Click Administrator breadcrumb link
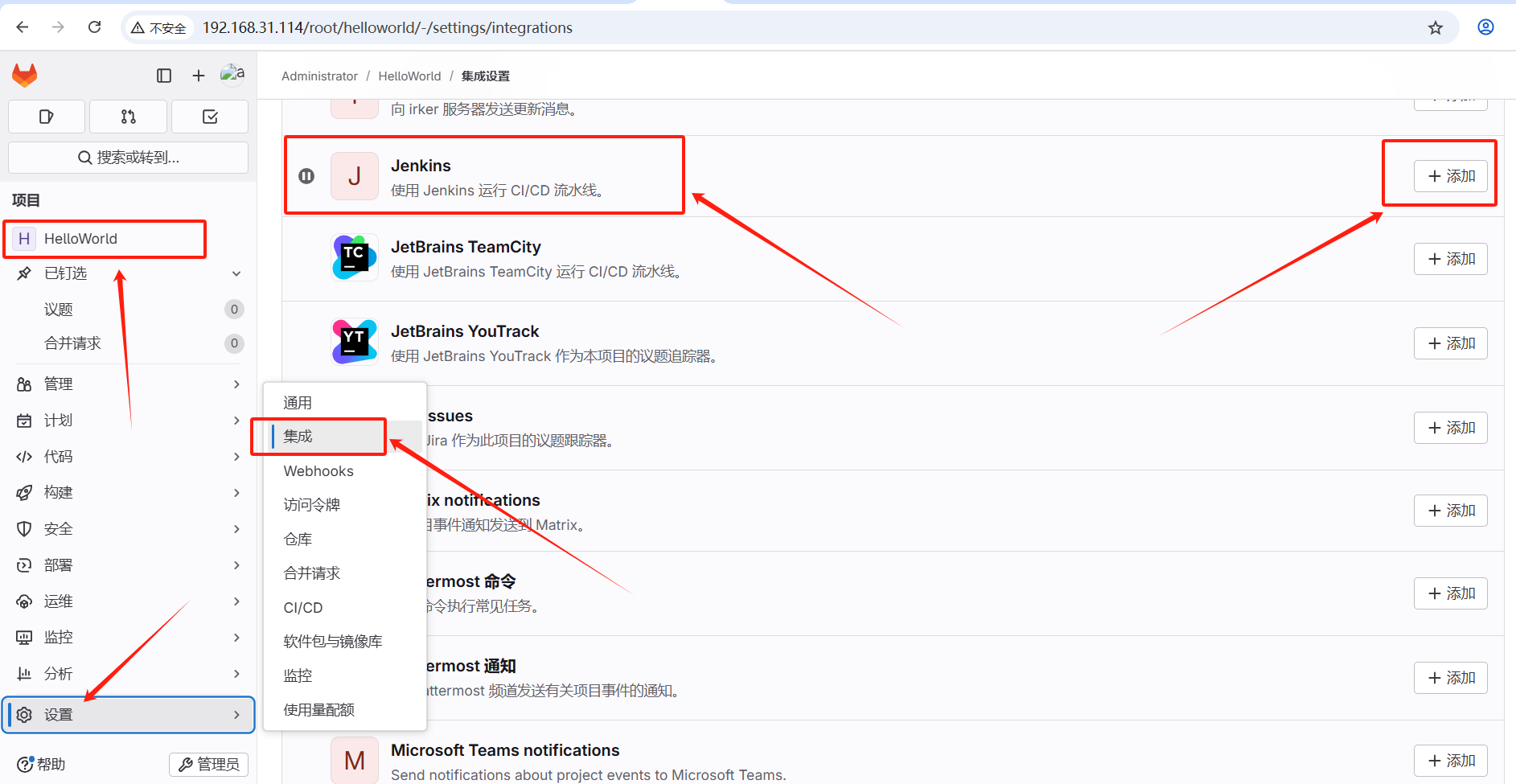This screenshot has height=784, width=1516. click(319, 76)
